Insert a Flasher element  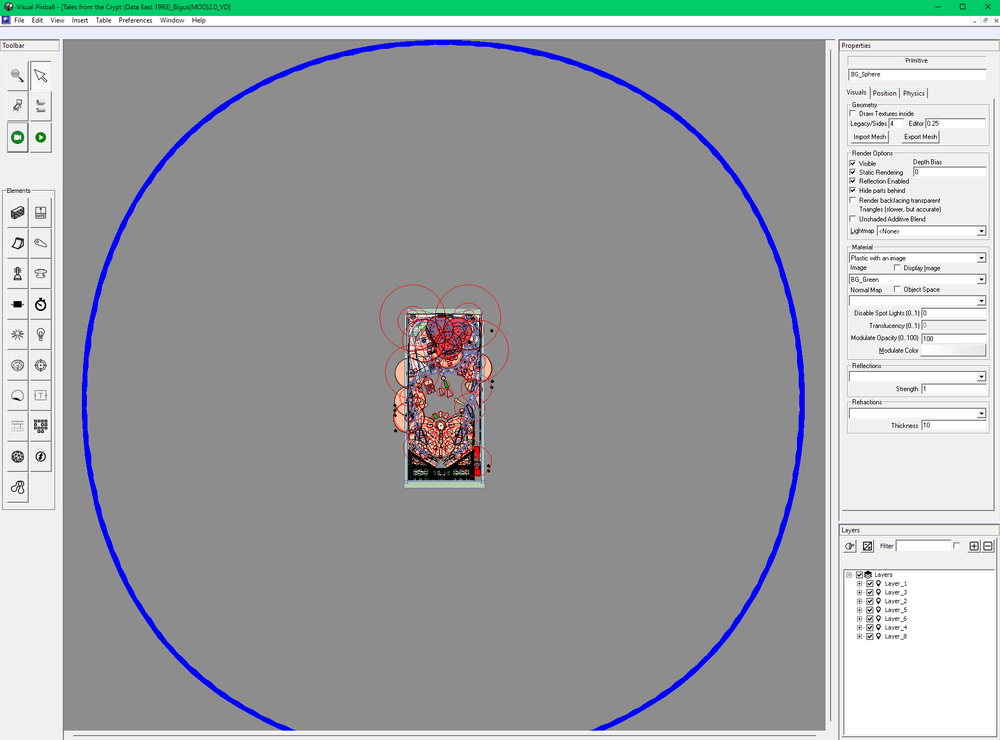coord(40,456)
